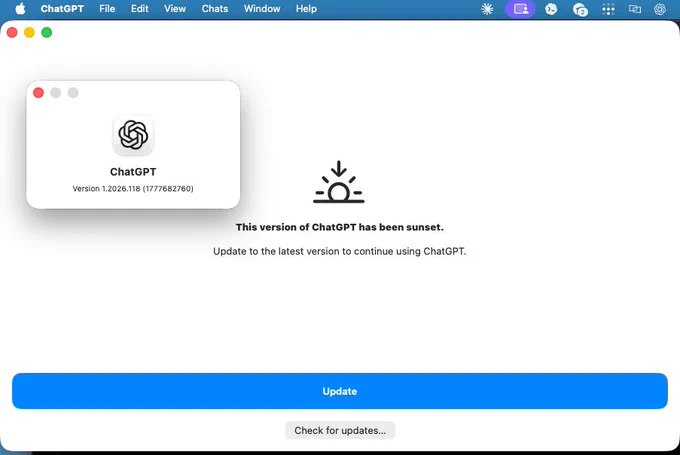
Task: Click the menu bar icon with badge 2
Action: (580, 10)
